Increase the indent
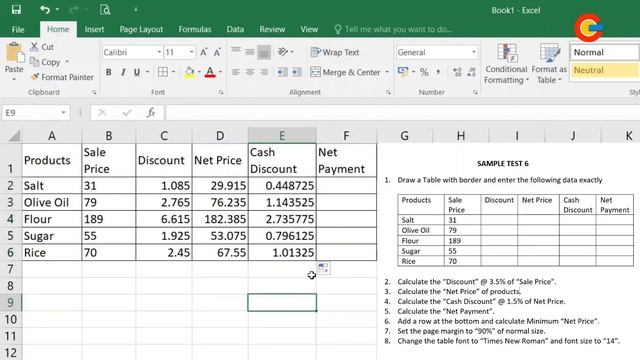640x360 pixels. click(x=297, y=72)
